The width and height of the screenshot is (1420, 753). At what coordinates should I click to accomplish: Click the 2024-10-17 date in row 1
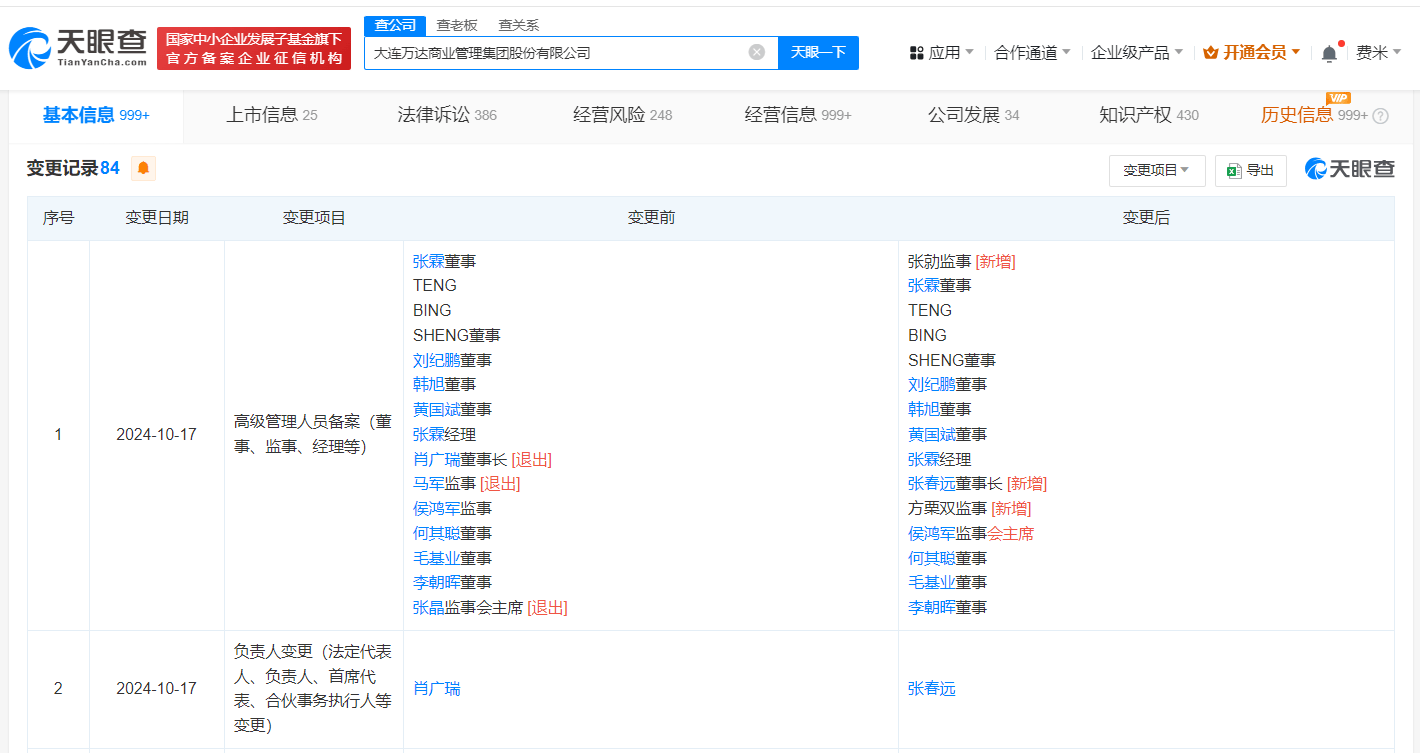(157, 435)
